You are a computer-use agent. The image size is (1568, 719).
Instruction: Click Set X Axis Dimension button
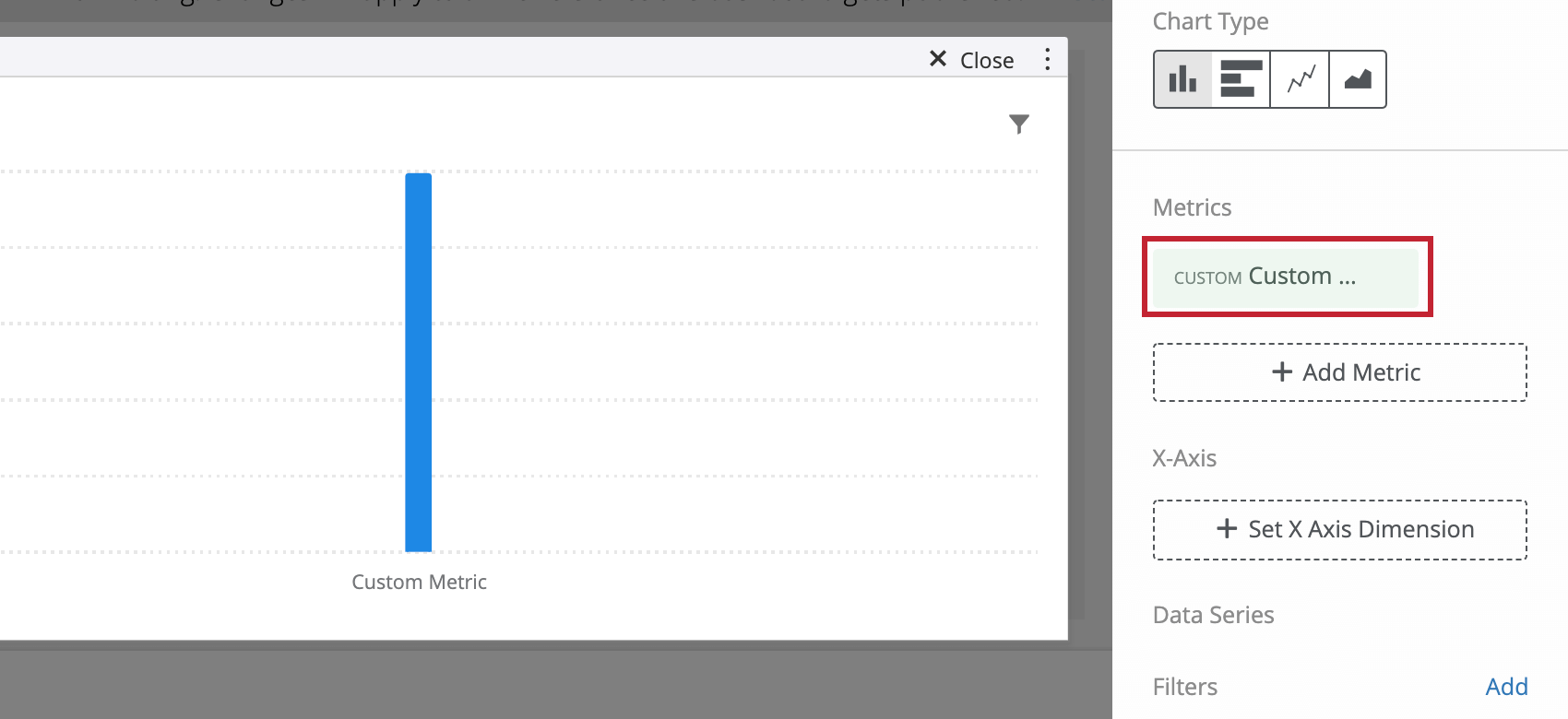pos(1340,530)
